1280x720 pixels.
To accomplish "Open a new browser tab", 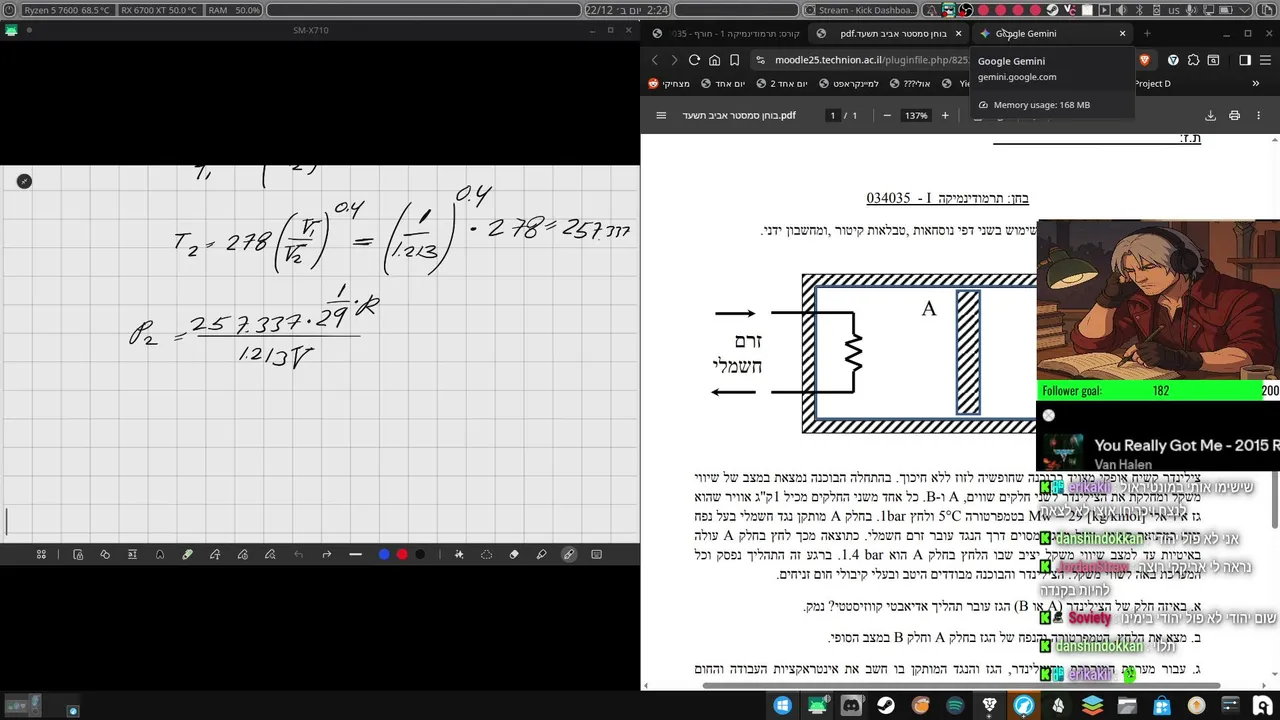I will 1147,33.
